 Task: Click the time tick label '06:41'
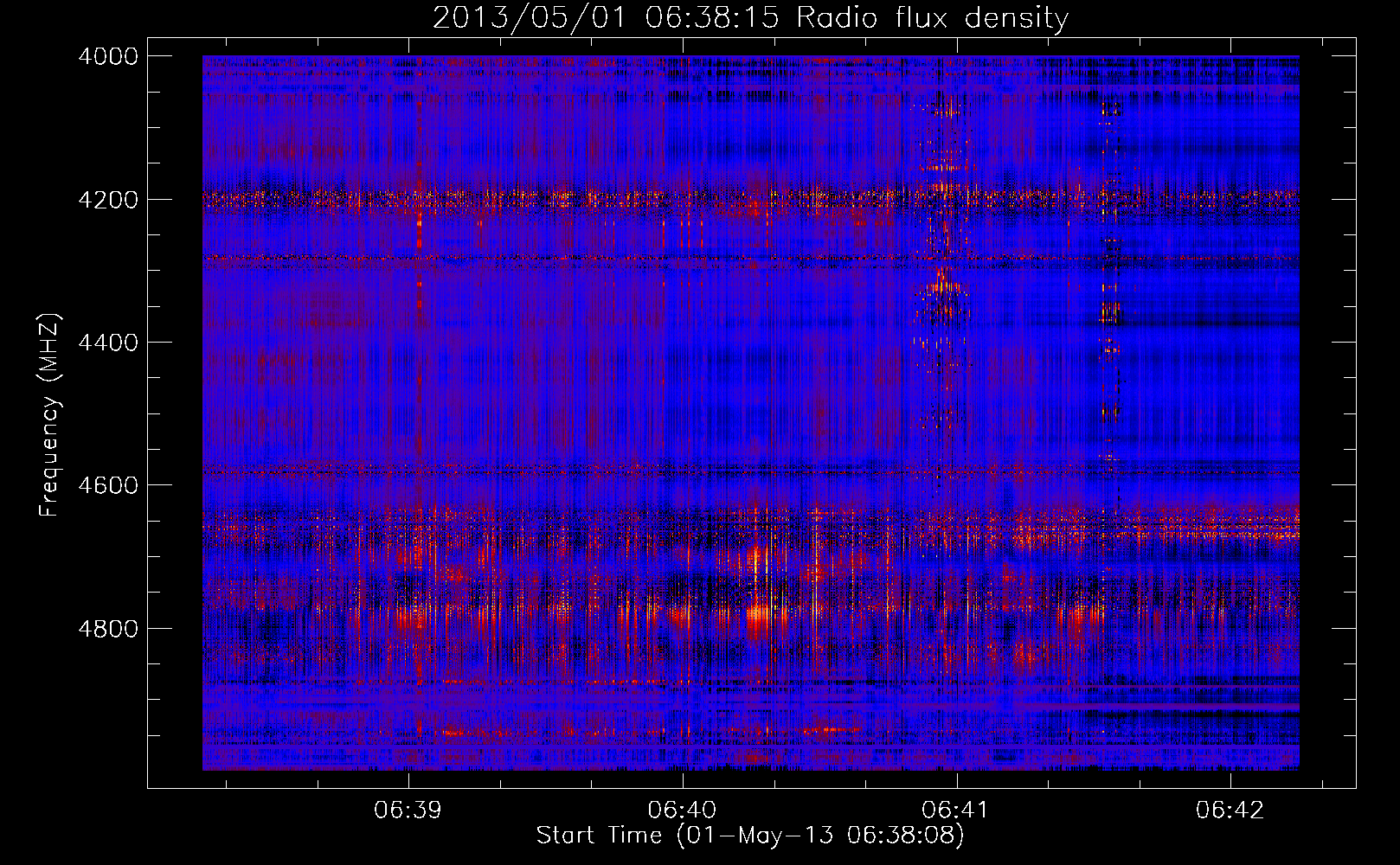[956, 810]
